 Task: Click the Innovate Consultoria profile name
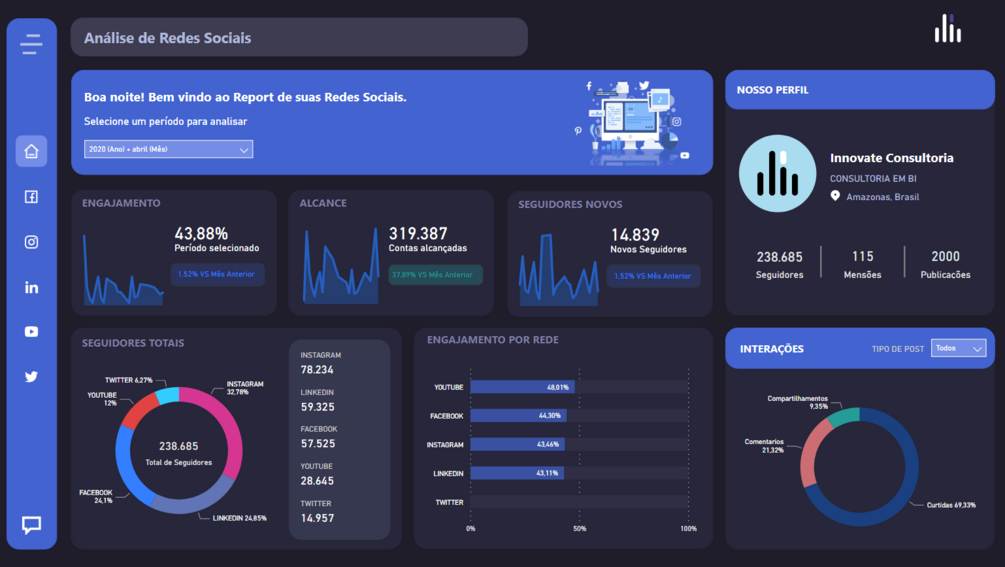coord(892,158)
